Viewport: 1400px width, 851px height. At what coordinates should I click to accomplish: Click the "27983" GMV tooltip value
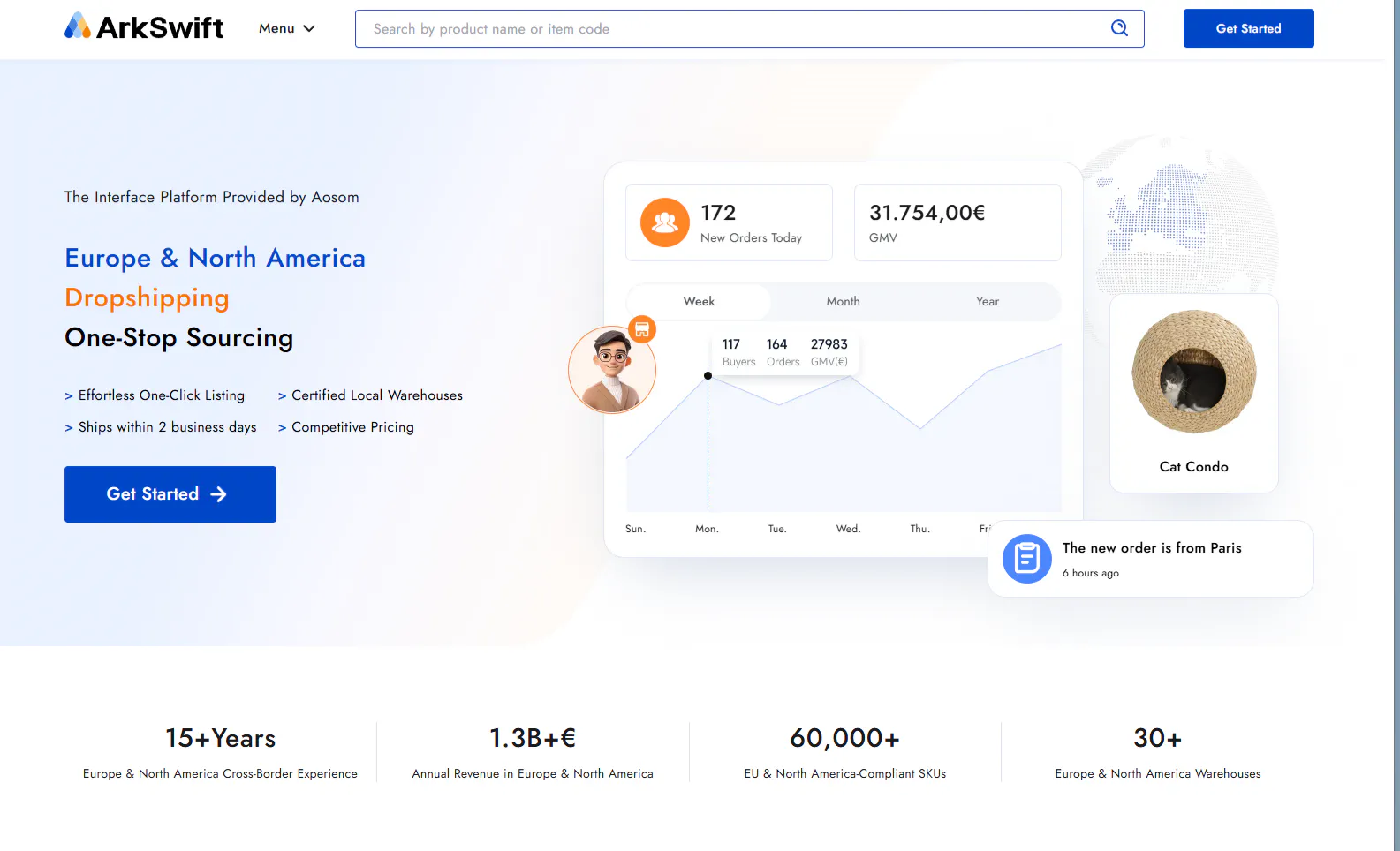pos(829,344)
